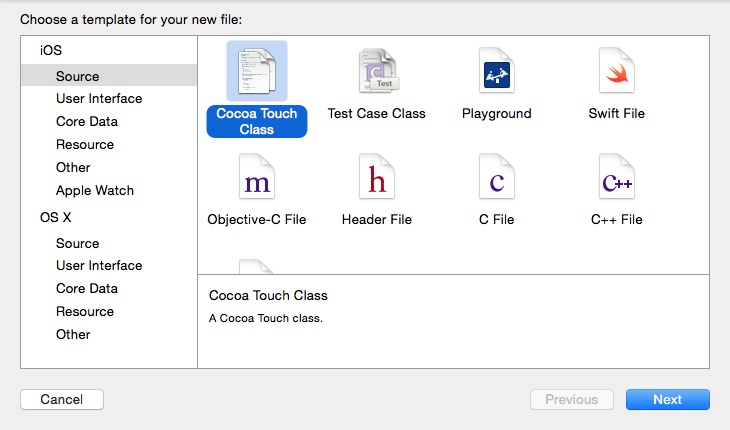Viewport: 730px width, 430px height.
Task: Click the partially visible template icon below Objective-C File
Action: (x=257, y=266)
